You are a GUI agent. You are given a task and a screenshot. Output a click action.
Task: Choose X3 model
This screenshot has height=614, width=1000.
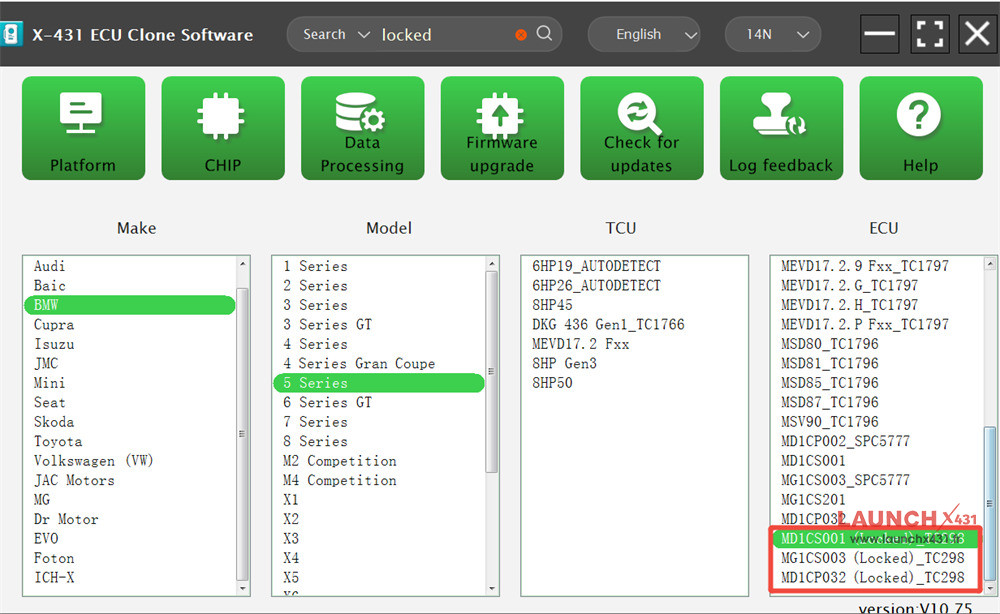click(291, 539)
